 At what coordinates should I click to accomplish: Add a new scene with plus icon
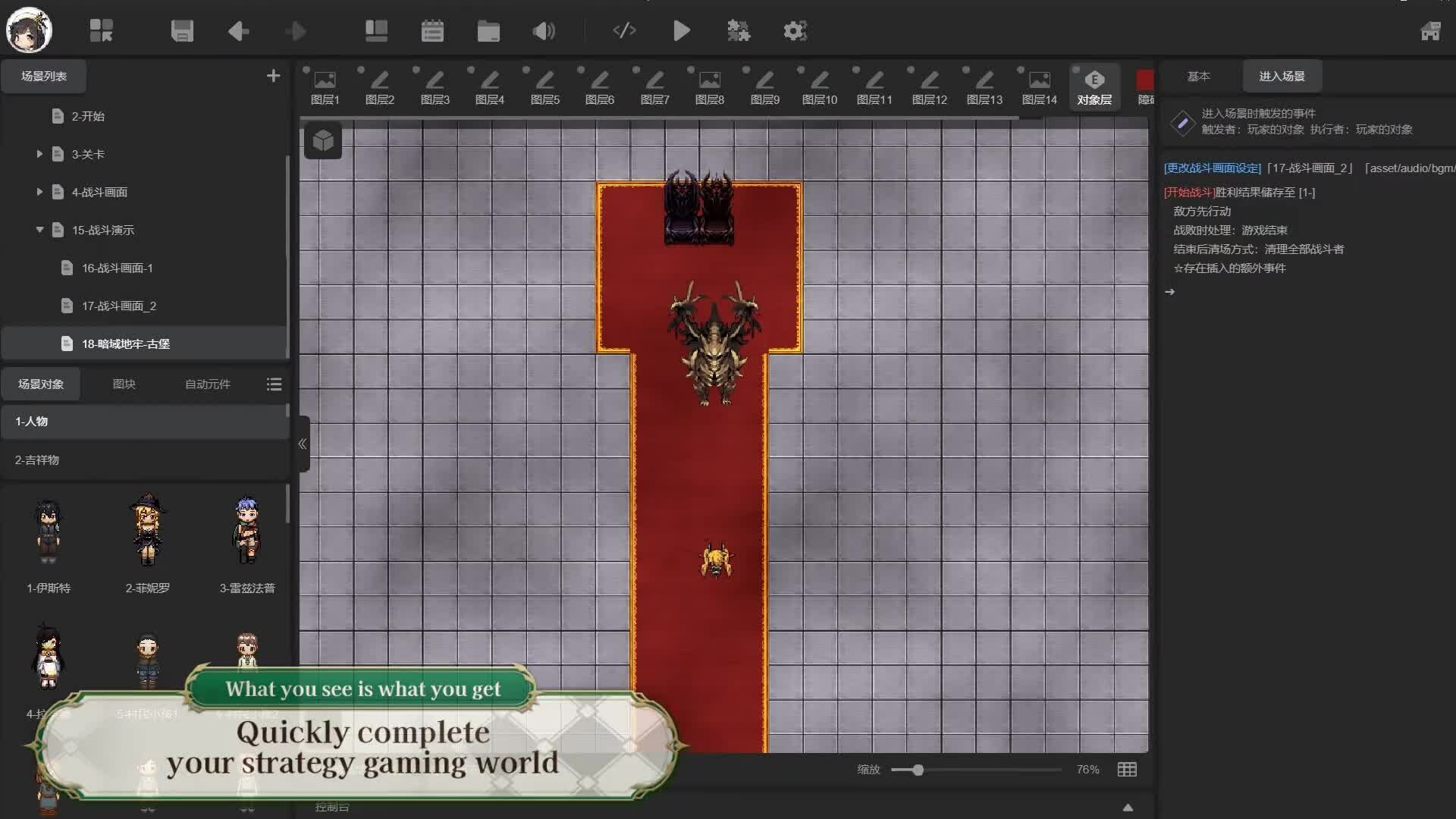(x=273, y=76)
